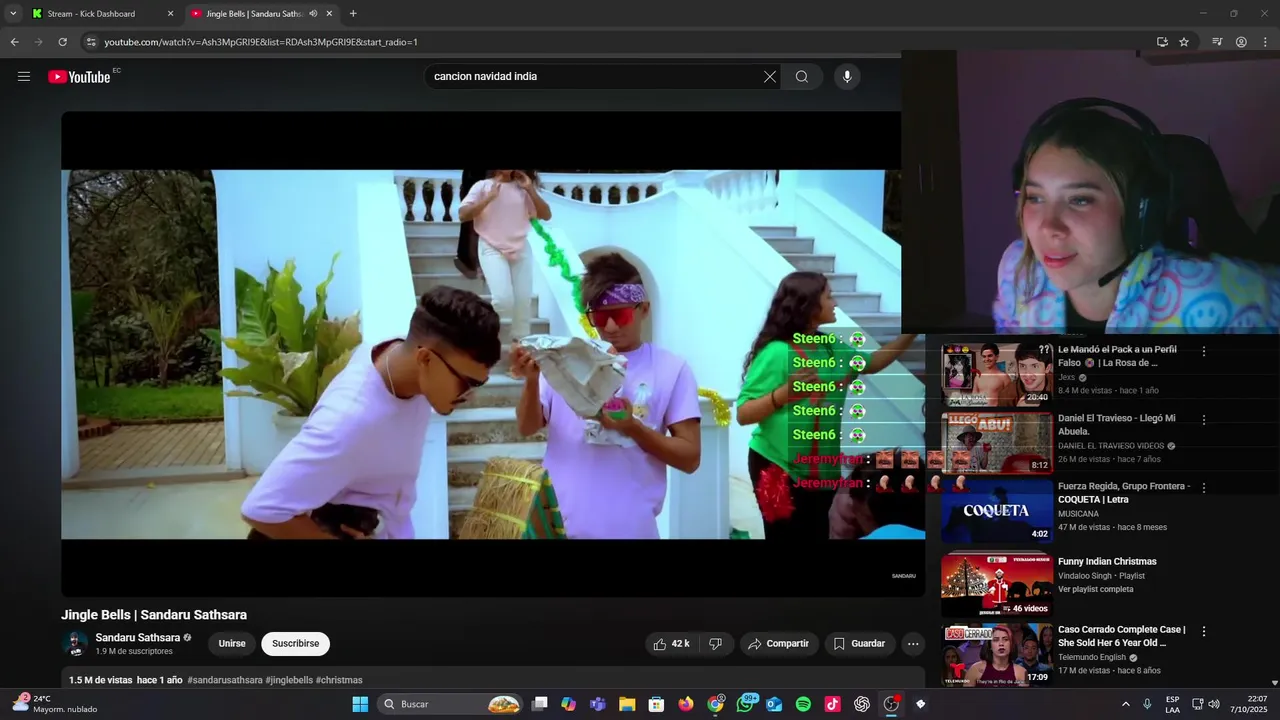Open the #jinglebells hashtag link
Screen dimensions: 1280x720
tap(289, 680)
